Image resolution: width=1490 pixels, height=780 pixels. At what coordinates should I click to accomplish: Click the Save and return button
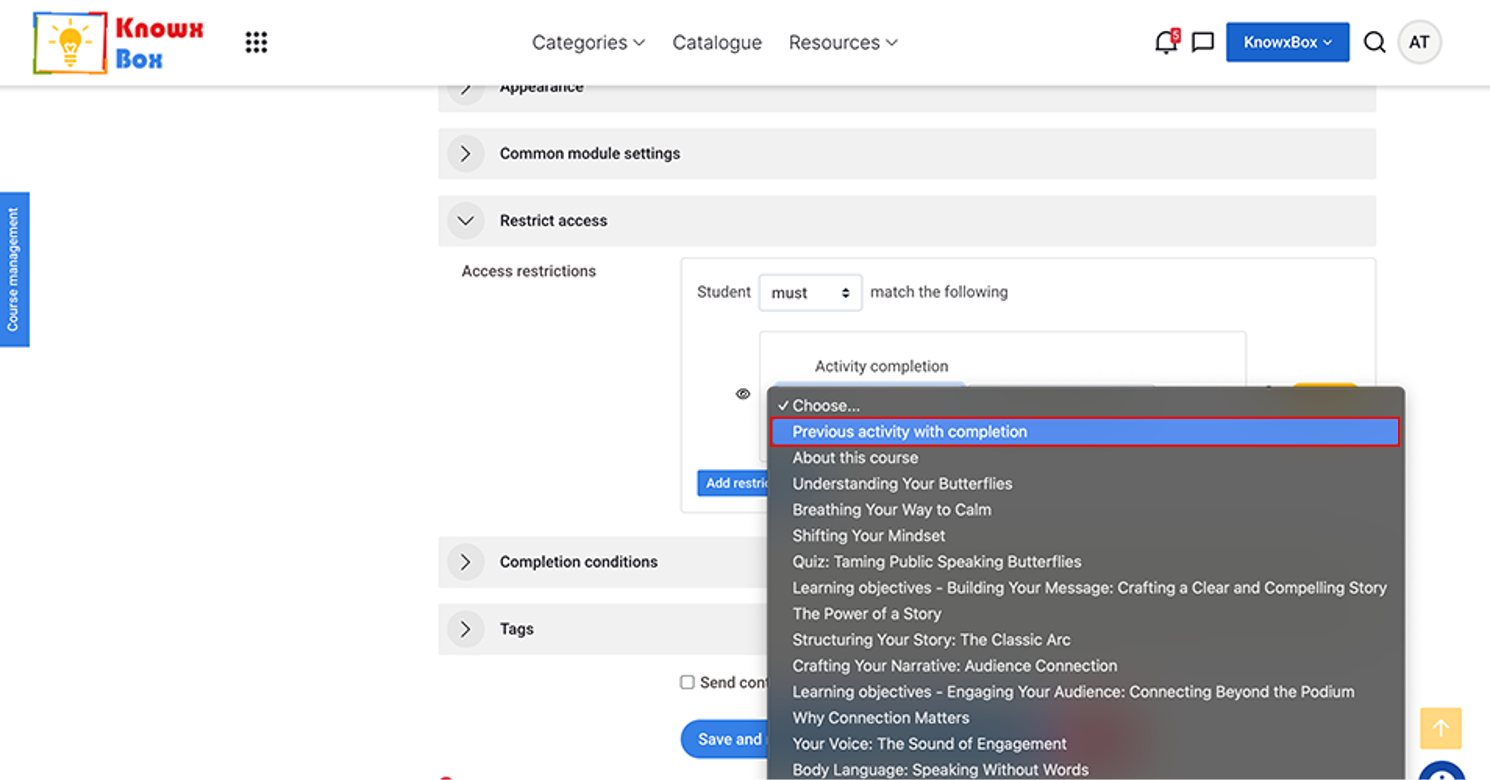tap(725, 739)
